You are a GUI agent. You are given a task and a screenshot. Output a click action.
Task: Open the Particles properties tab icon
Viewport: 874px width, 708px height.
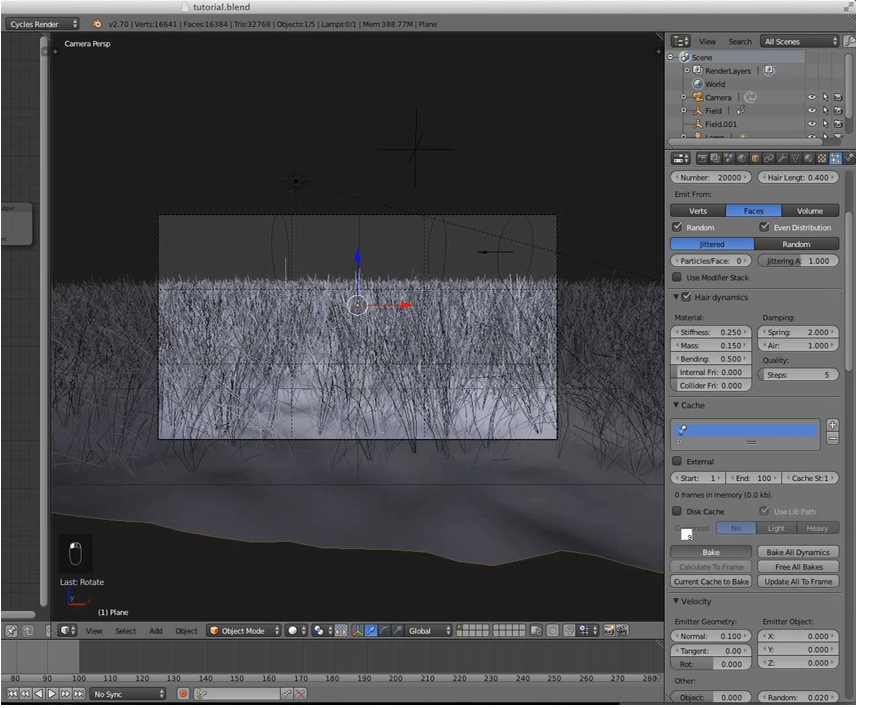tap(835, 158)
